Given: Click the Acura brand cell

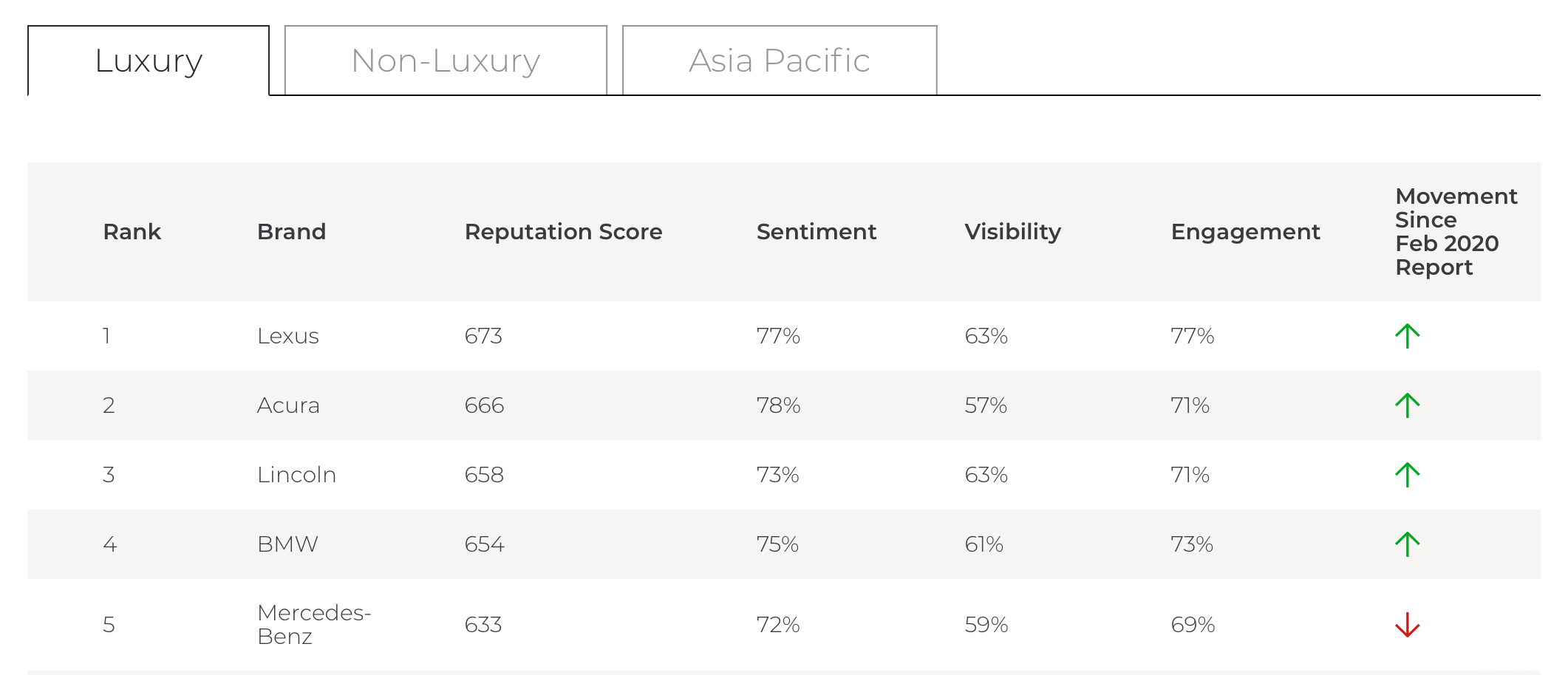Looking at the screenshot, I should pos(287,405).
